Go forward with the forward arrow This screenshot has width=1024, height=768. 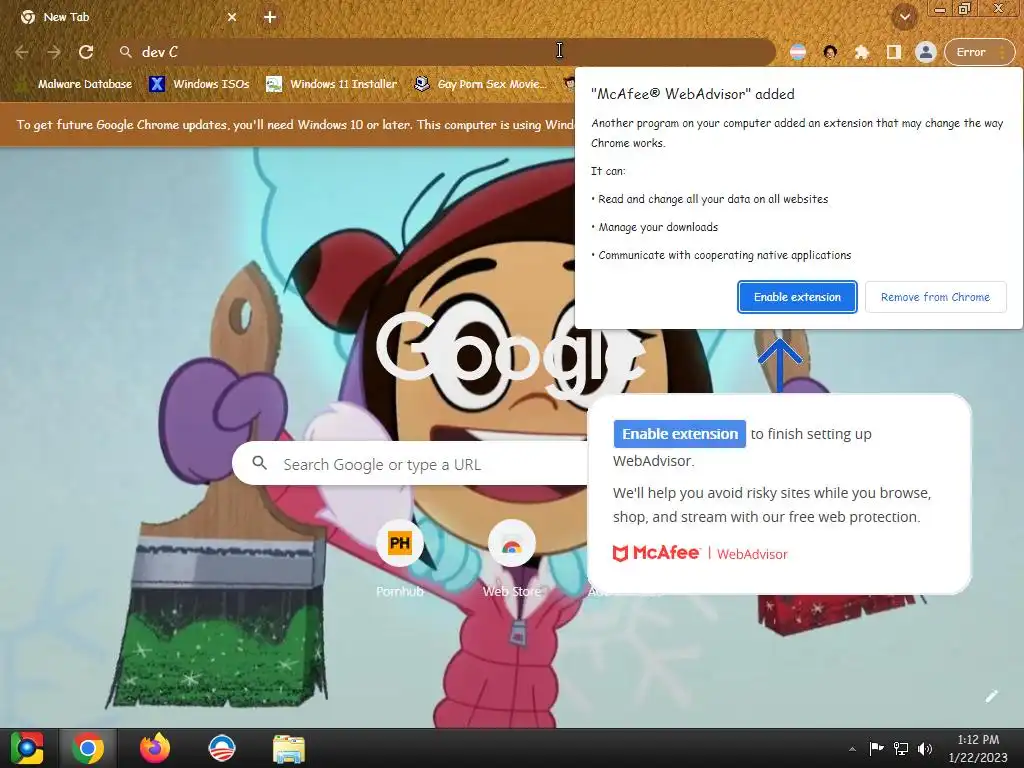tap(54, 52)
